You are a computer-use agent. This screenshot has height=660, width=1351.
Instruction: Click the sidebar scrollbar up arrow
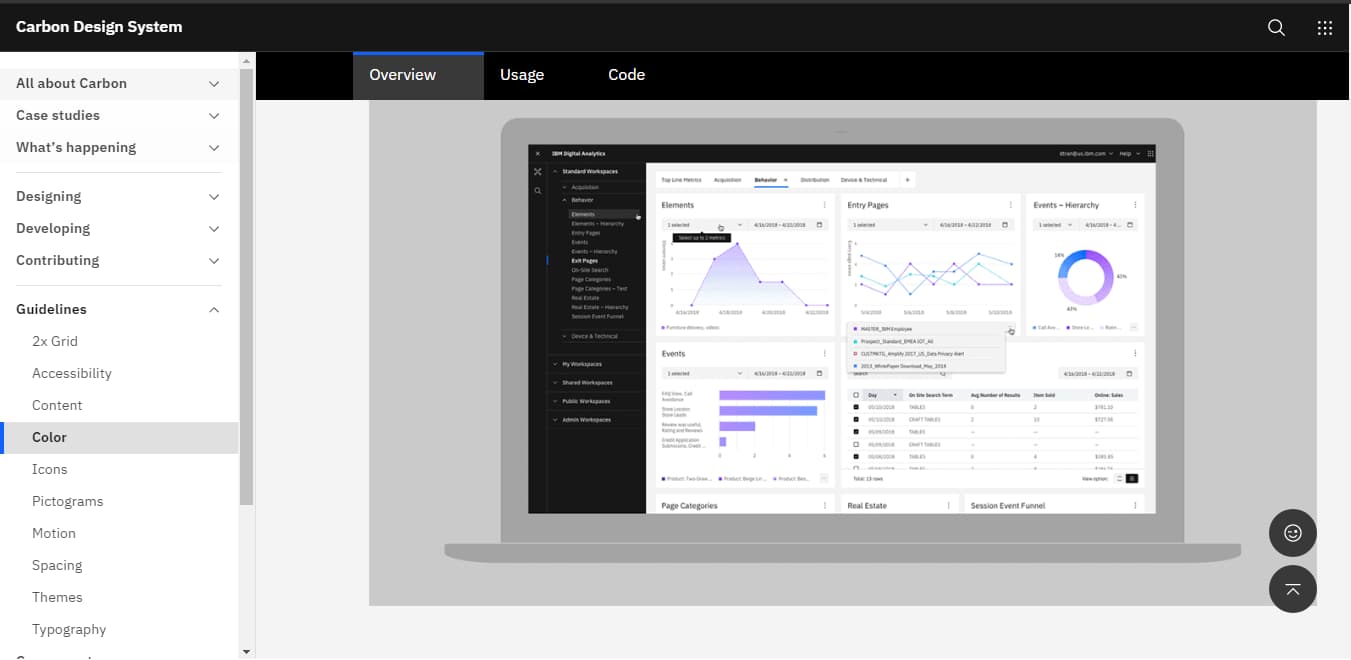tap(247, 61)
